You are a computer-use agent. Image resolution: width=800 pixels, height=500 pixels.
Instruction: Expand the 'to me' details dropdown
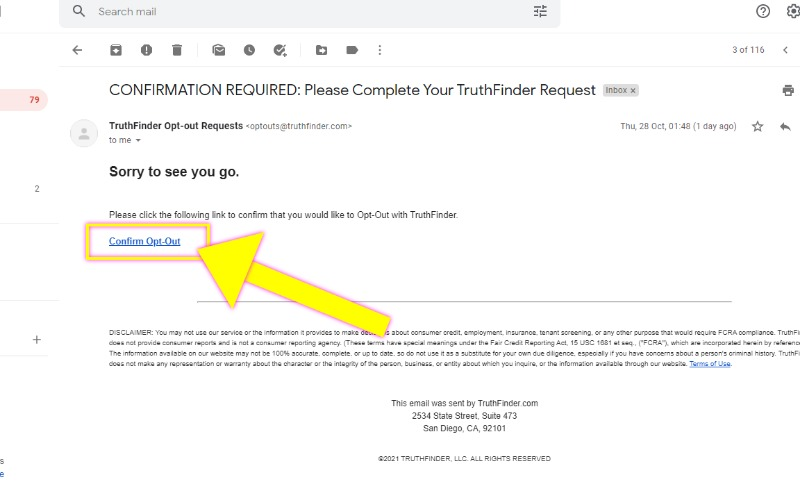[x=138, y=140]
